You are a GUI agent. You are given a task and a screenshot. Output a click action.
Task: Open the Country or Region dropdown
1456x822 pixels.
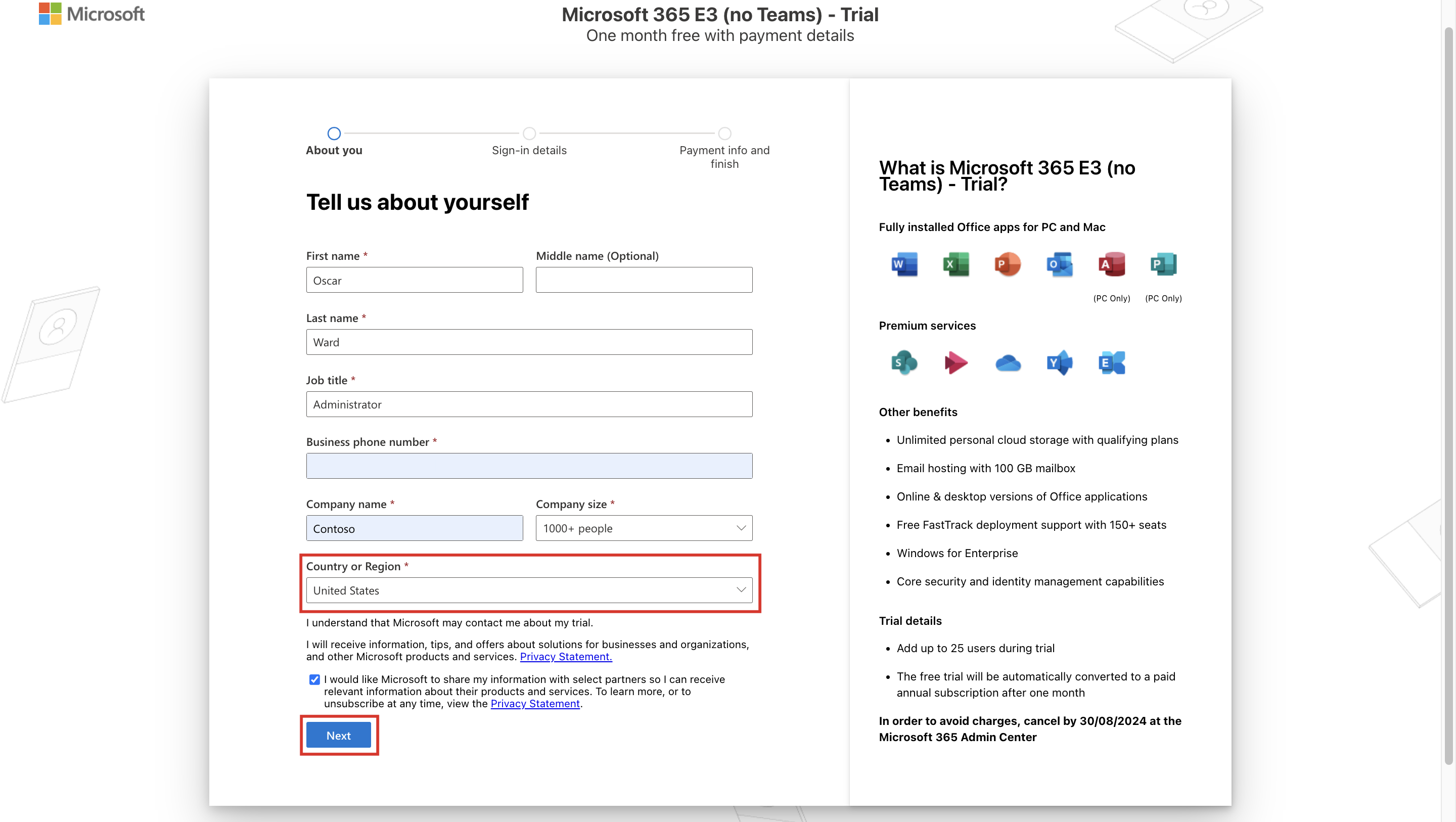tap(529, 590)
